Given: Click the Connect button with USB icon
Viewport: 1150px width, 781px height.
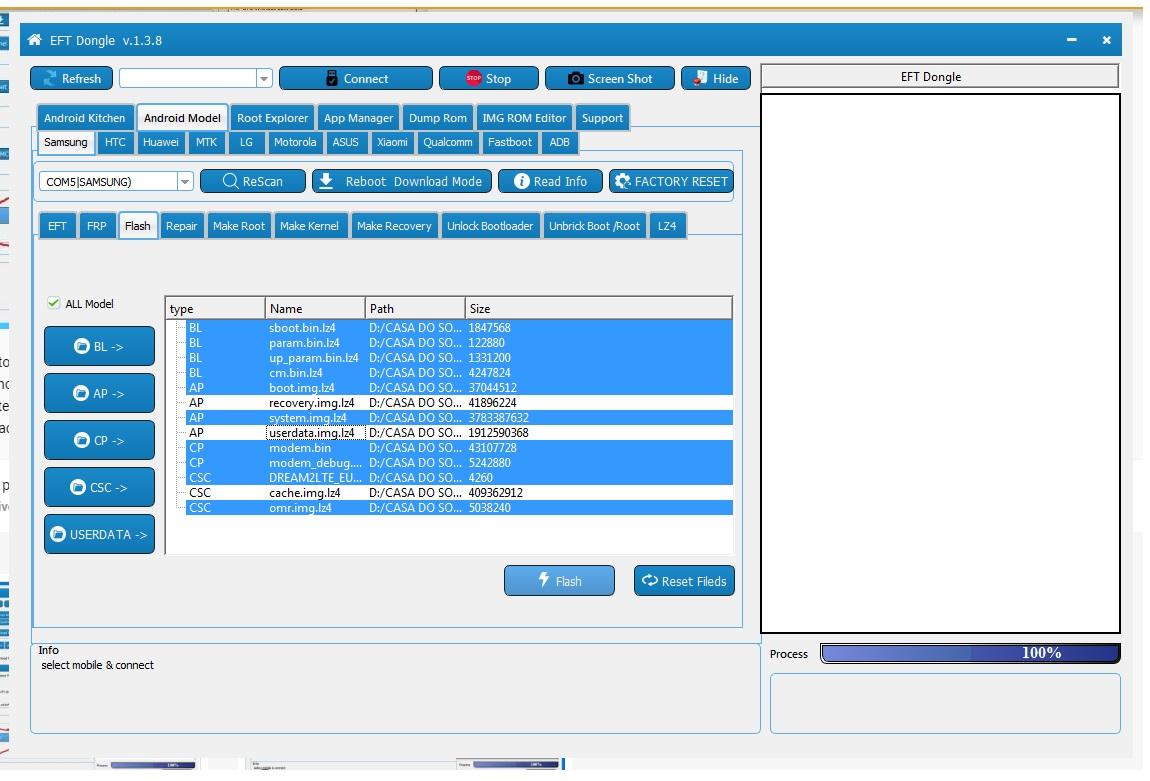Looking at the screenshot, I should (356, 78).
